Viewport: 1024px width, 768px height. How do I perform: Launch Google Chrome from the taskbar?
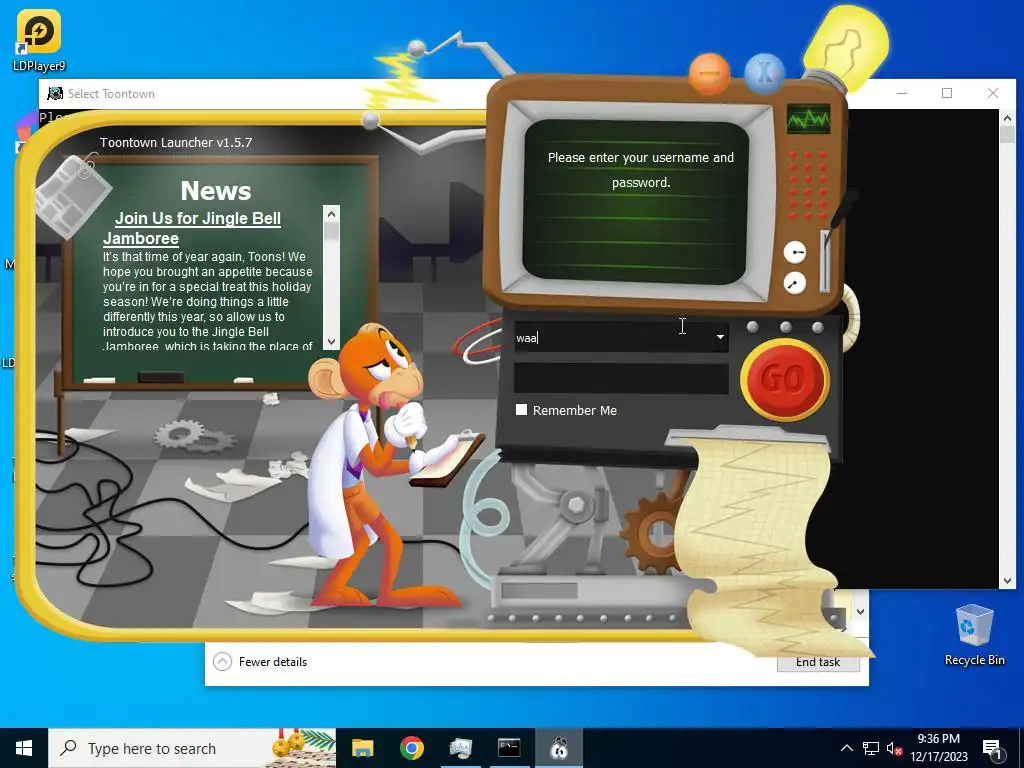411,748
